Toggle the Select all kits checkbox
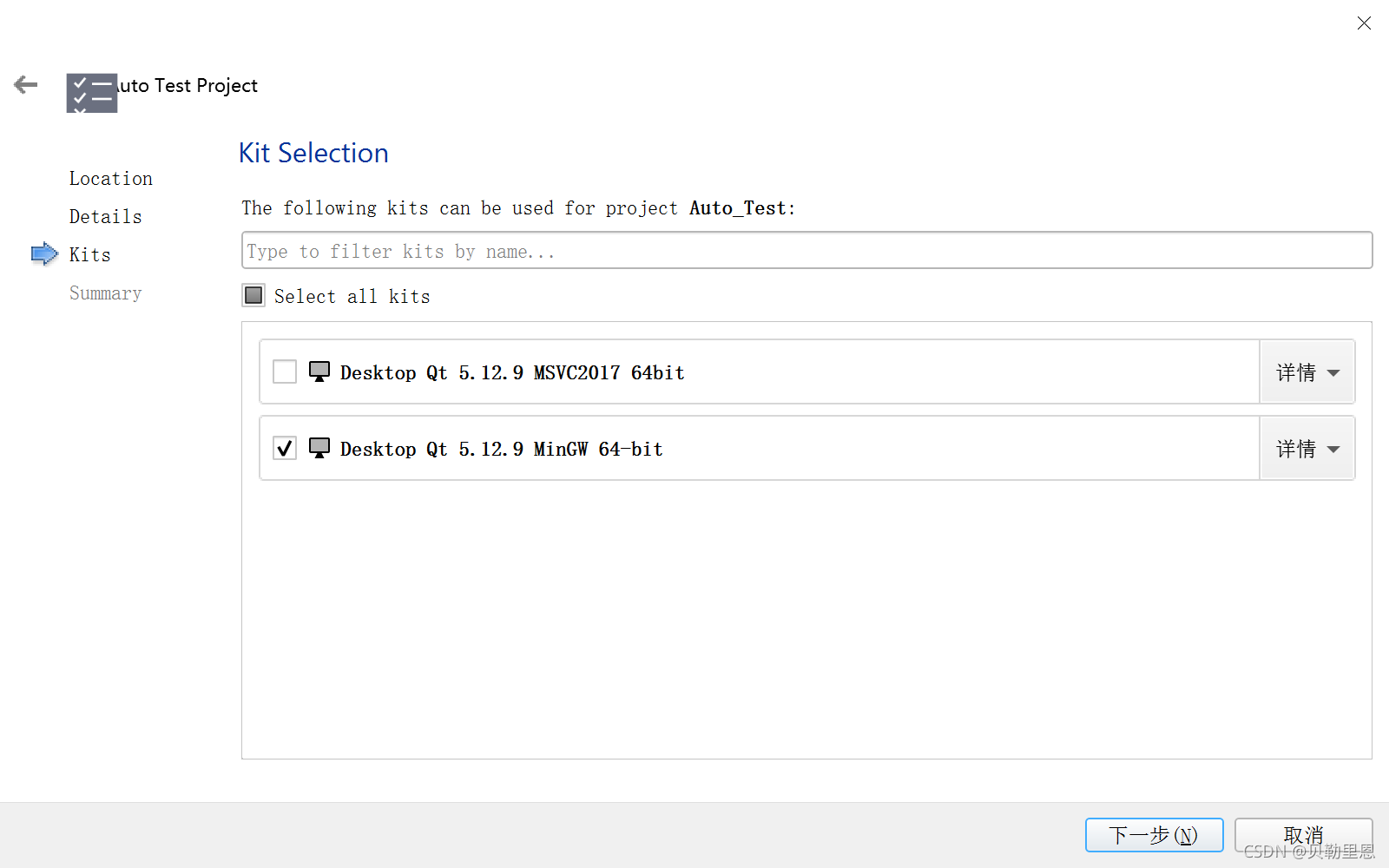This screenshot has width=1389, height=868. (x=253, y=296)
